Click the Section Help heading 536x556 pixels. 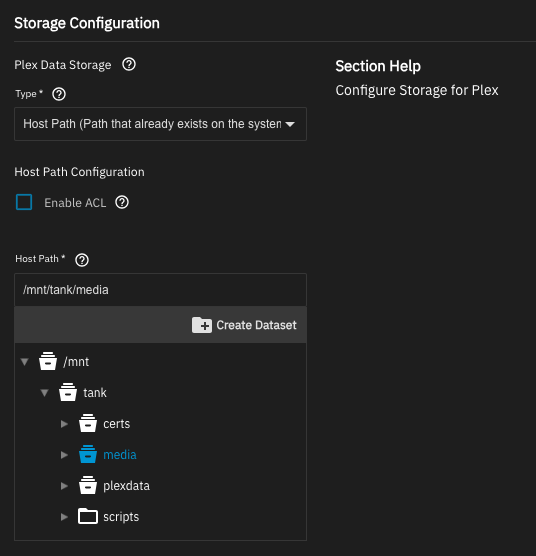tap(378, 66)
